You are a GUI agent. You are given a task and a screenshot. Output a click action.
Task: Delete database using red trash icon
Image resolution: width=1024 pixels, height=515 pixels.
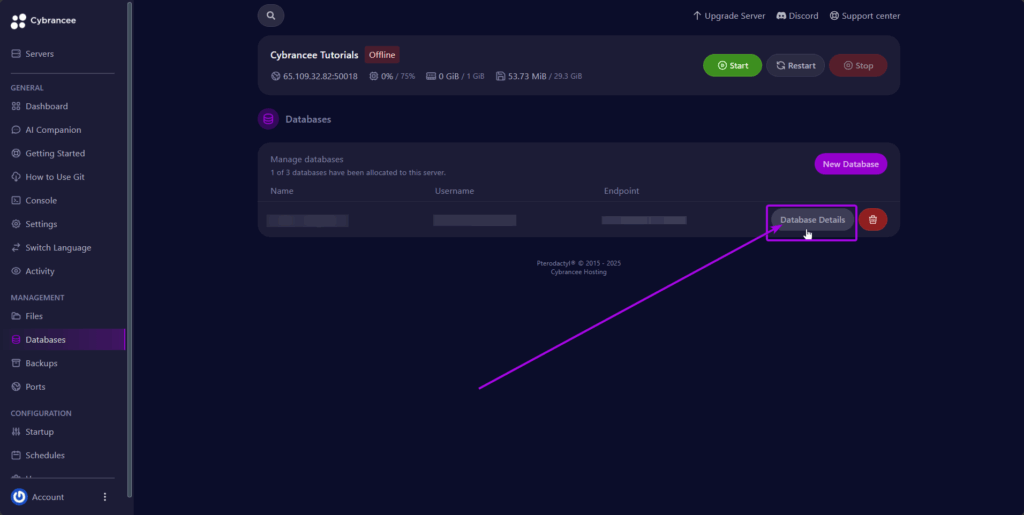coord(872,219)
